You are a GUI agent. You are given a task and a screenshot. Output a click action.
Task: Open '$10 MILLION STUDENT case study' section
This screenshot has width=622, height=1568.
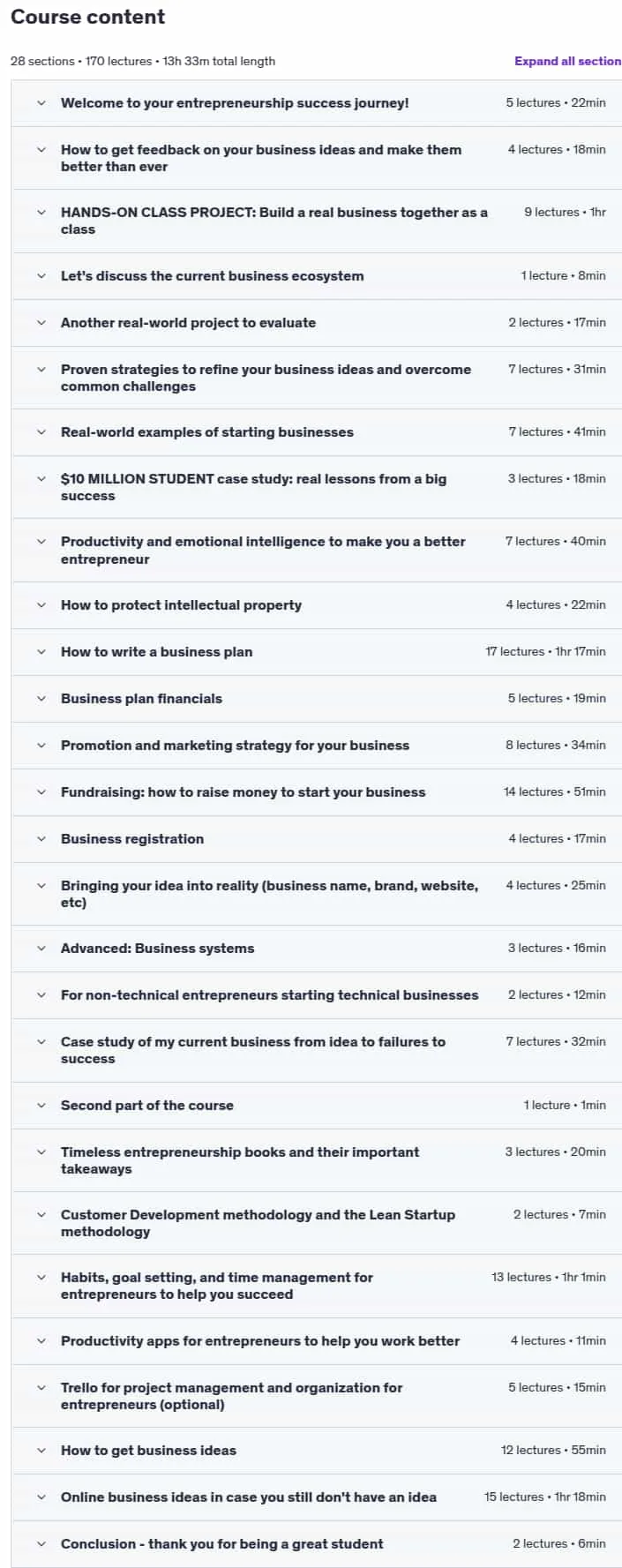tap(253, 487)
